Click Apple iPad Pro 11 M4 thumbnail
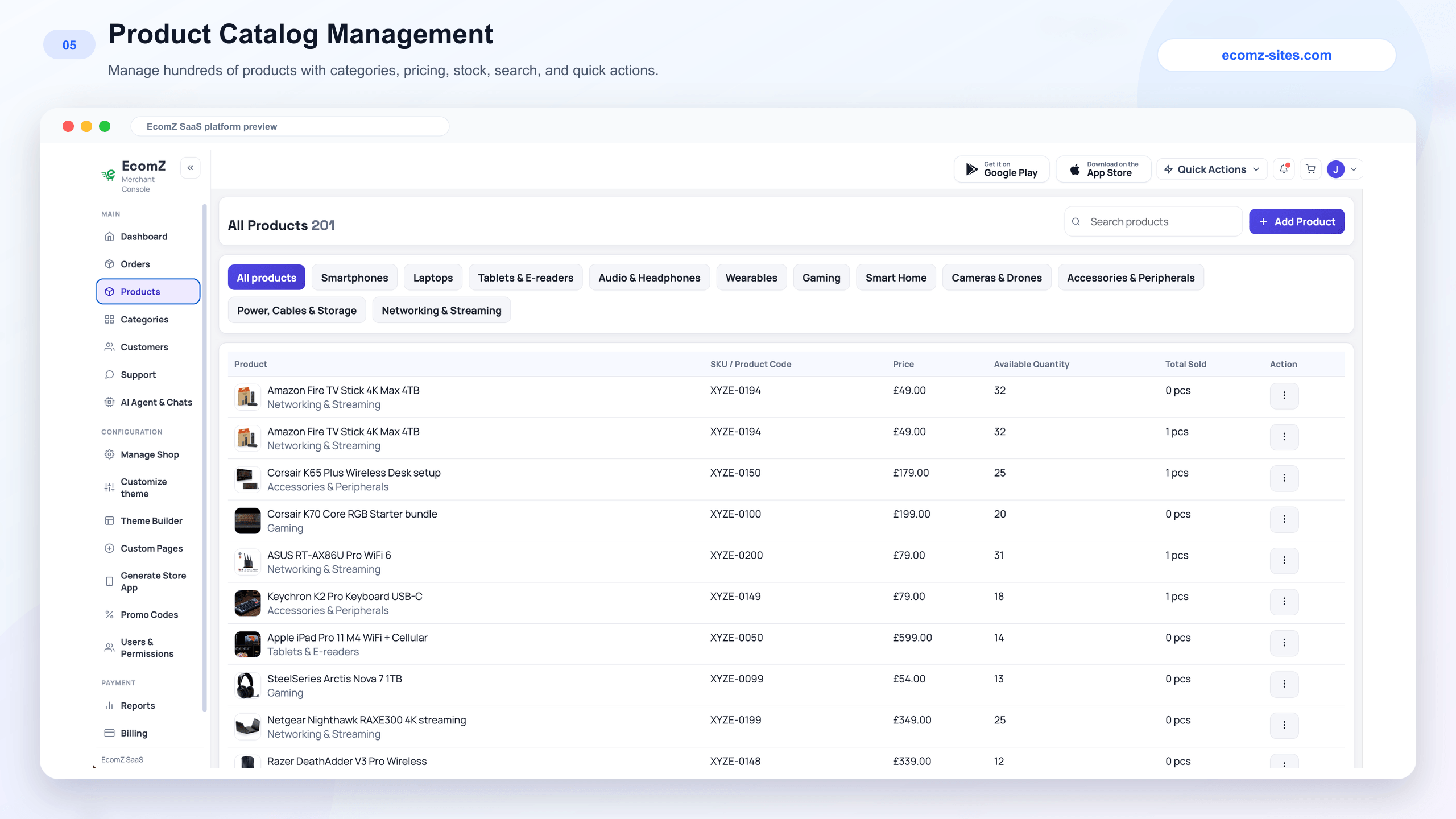 [x=247, y=644]
